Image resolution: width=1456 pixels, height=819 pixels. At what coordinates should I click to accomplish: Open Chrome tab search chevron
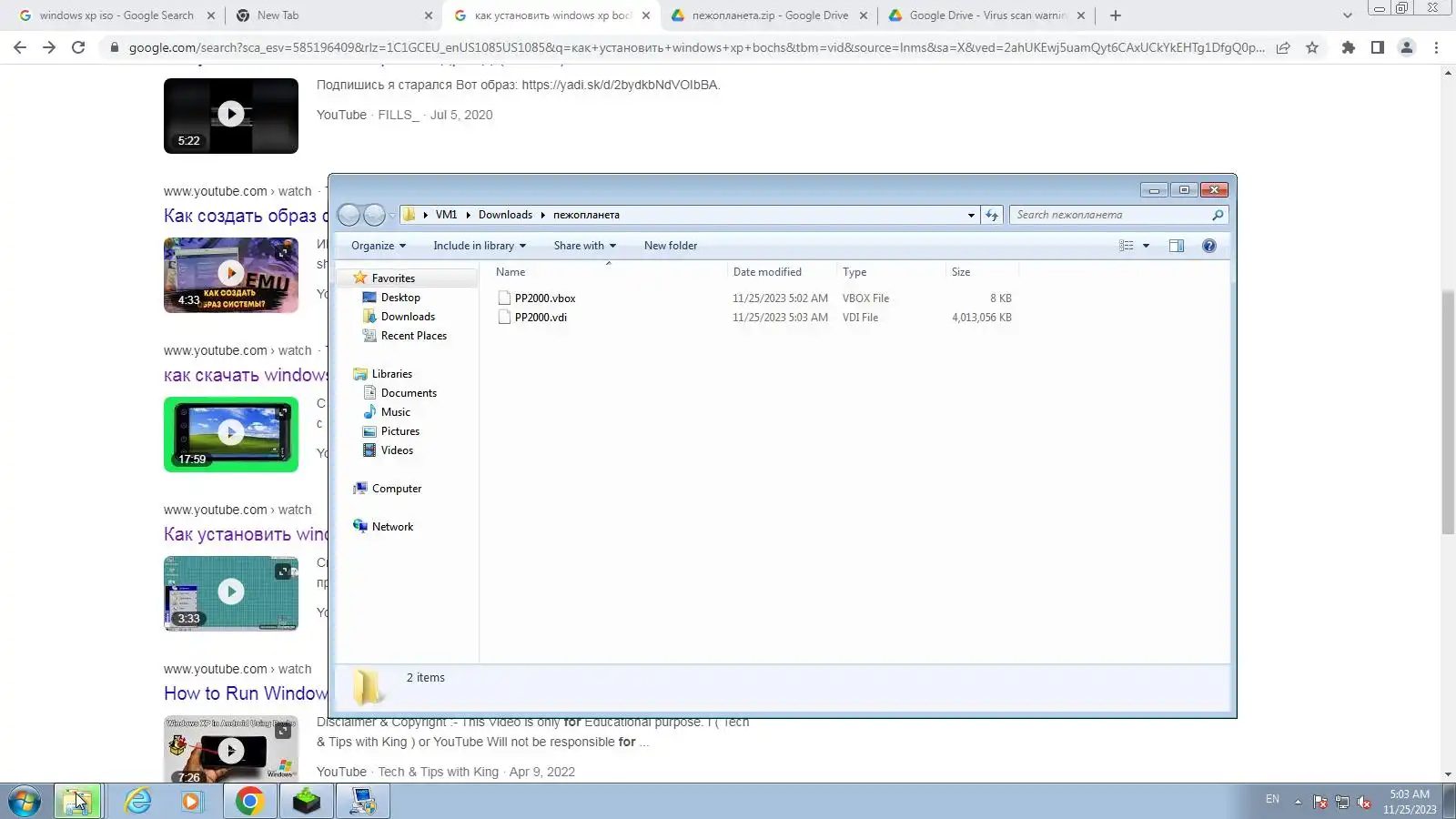tap(1348, 15)
